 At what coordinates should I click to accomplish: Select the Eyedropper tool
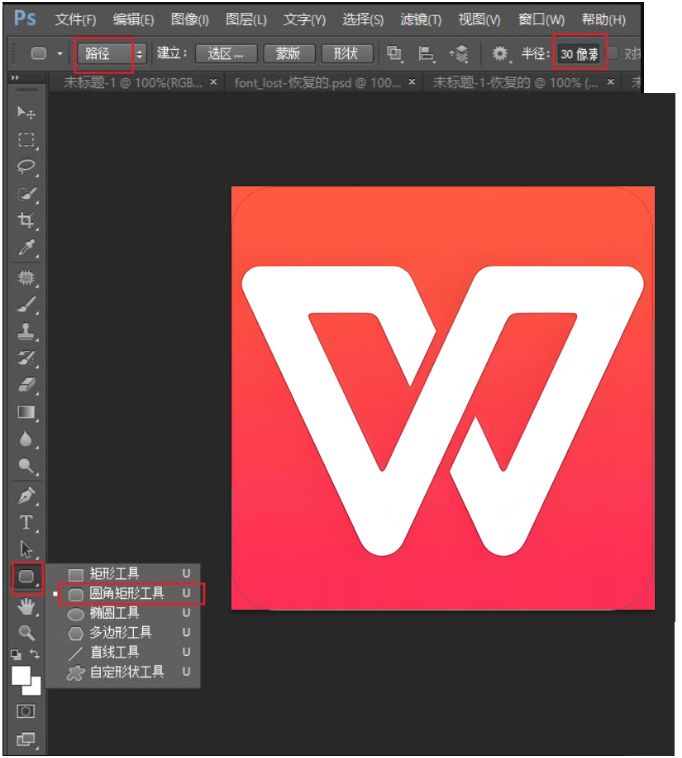tap(26, 247)
